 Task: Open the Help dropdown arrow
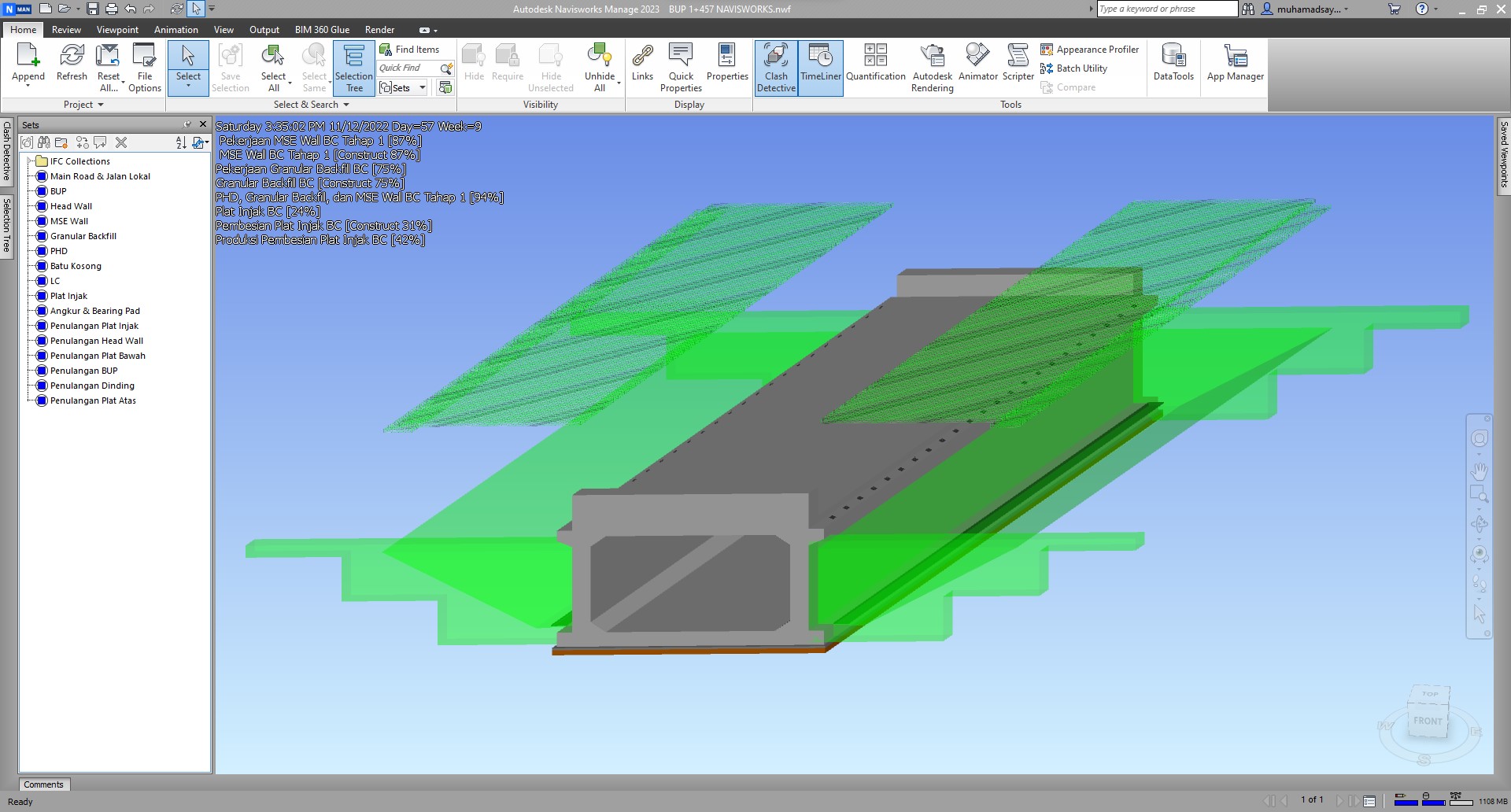[1436, 9]
